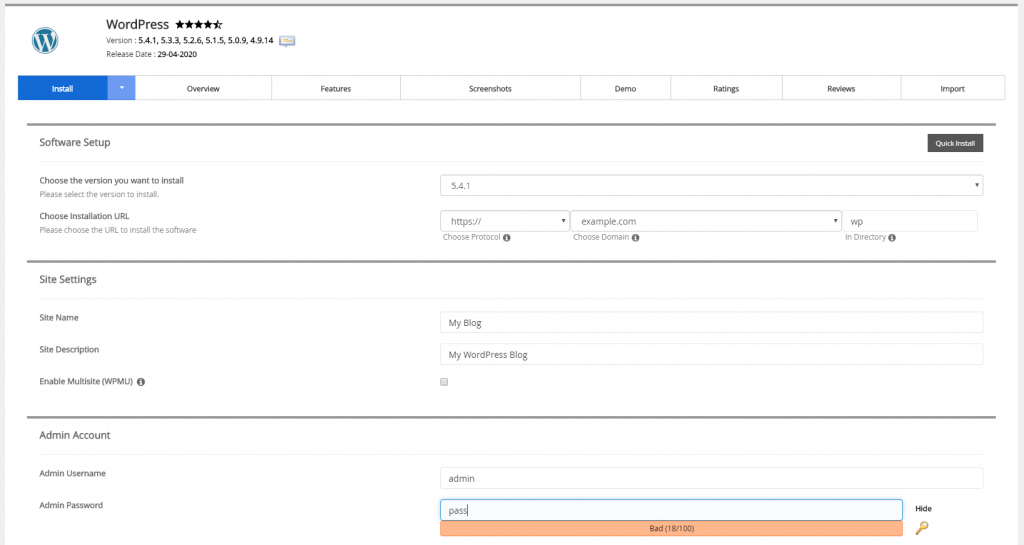Click the Software Setup heading
The height and width of the screenshot is (545, 1024).
coord(74,142)
